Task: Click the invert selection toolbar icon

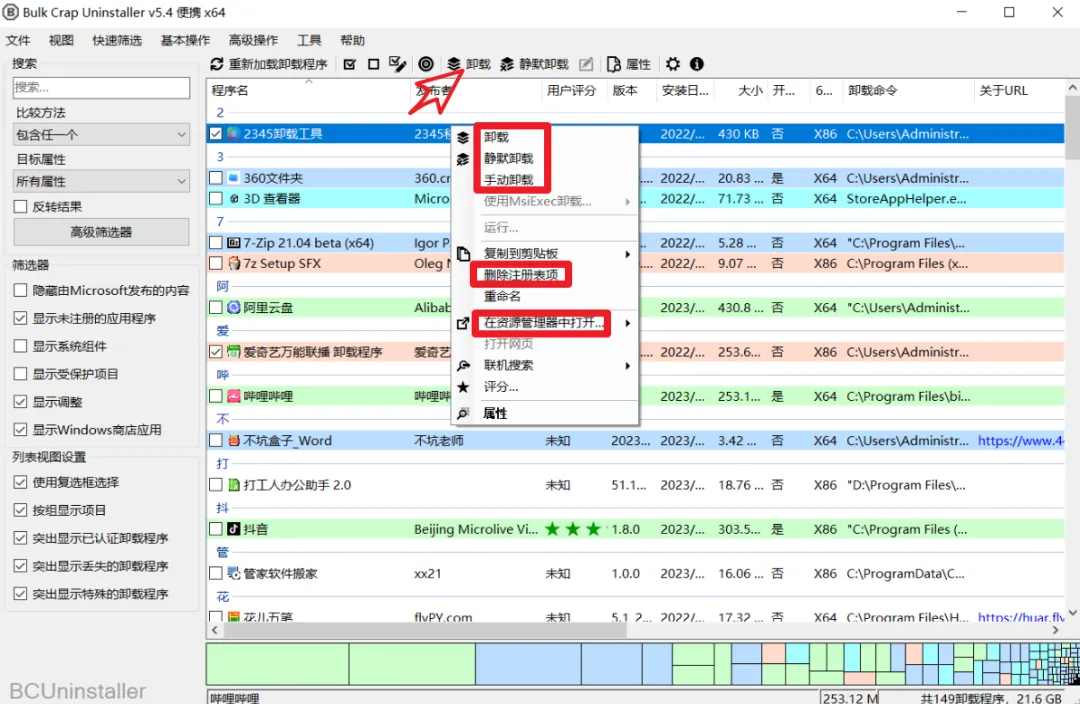Action: [x=397, y=64]
